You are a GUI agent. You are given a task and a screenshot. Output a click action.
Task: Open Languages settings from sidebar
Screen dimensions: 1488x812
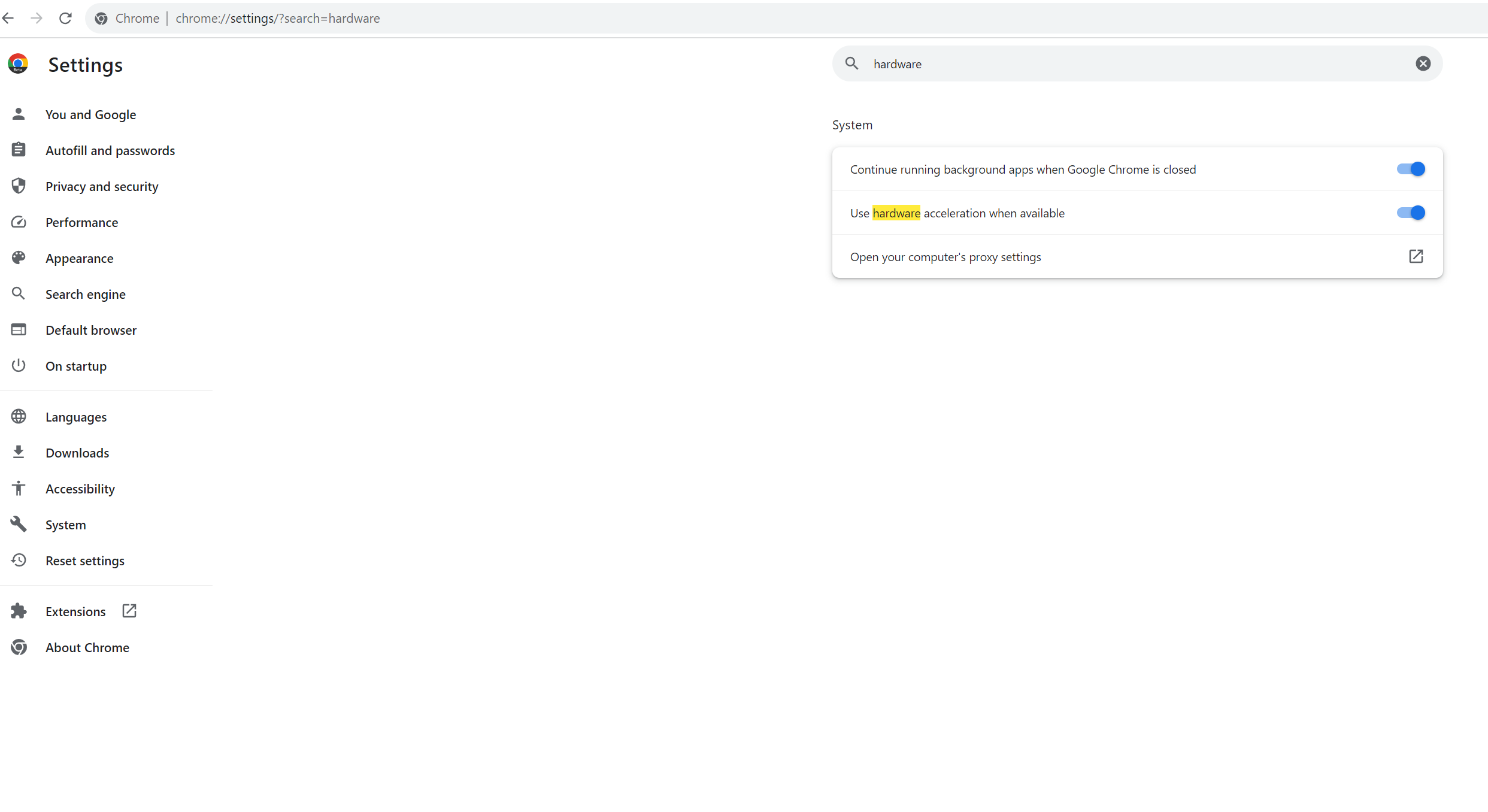[76, 417]
